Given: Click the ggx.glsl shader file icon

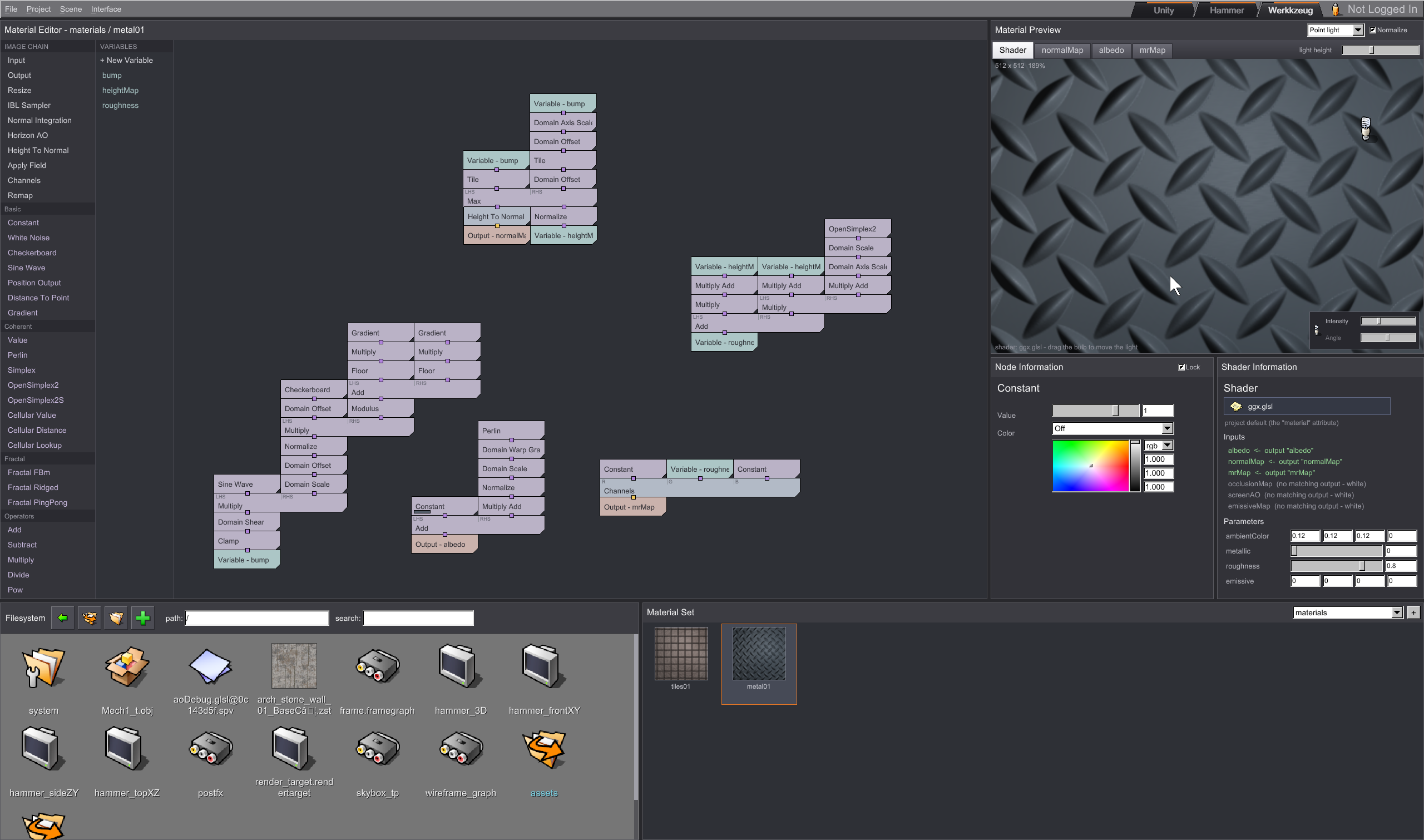Looking at the screenshot, I should (1236, 407).
